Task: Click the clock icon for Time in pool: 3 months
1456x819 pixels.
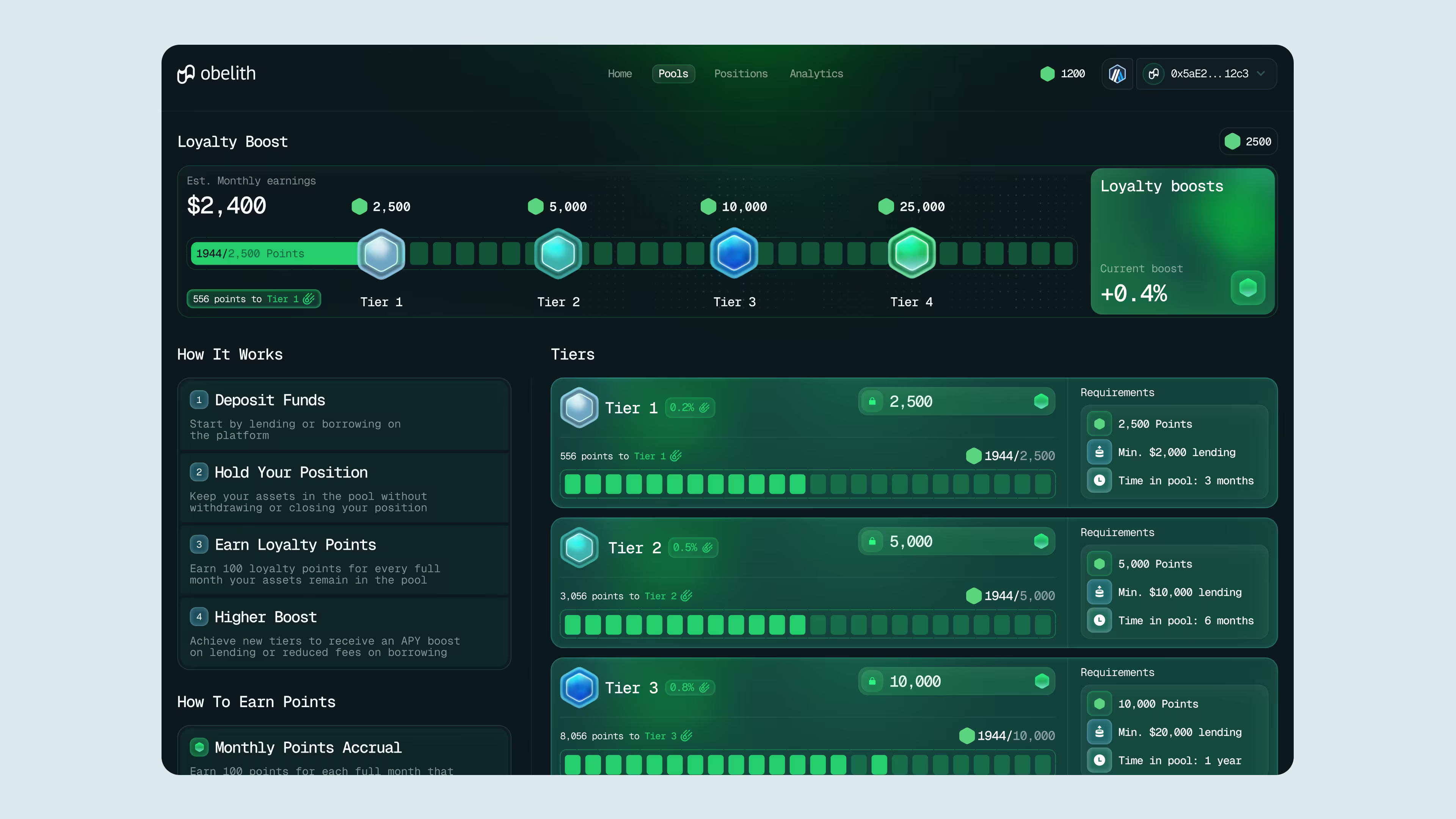Action: click(x=1099, y=480)
